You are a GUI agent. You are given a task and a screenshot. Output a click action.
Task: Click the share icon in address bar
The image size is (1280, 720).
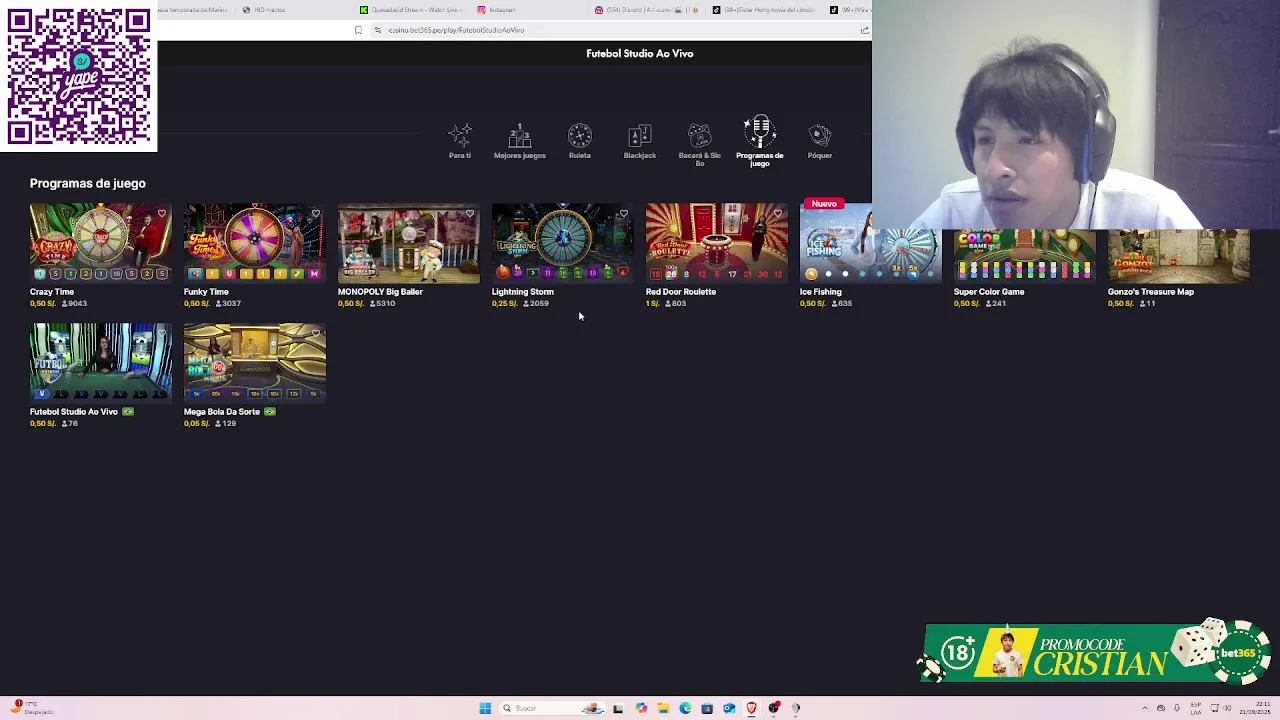coord(864,30)
